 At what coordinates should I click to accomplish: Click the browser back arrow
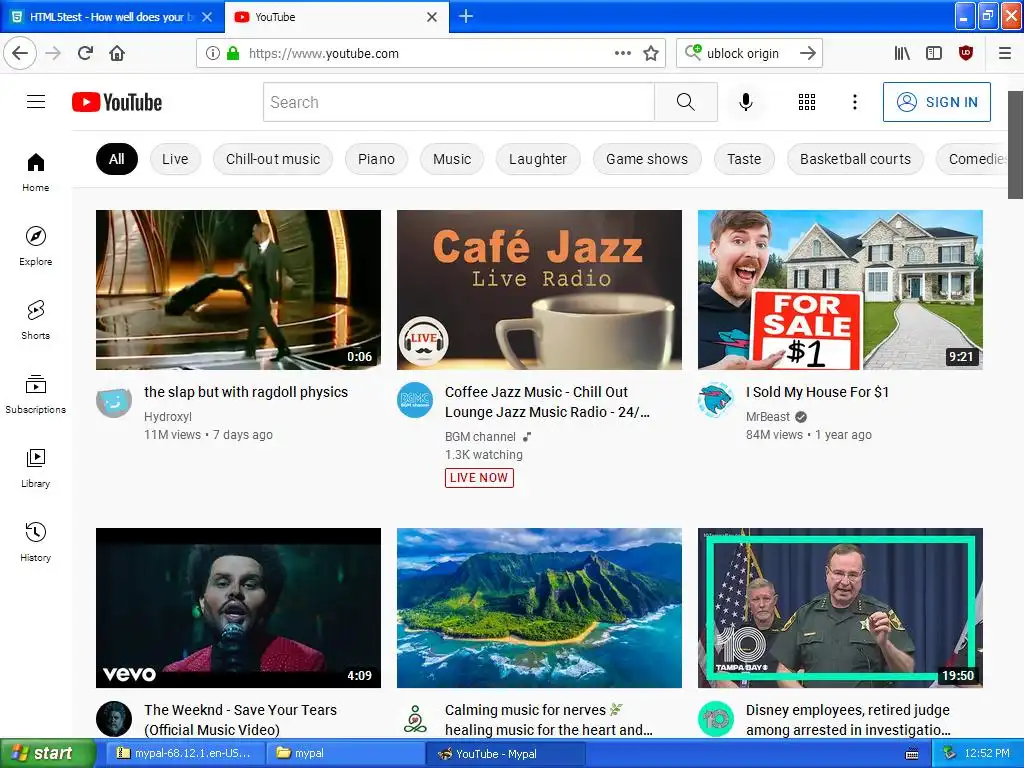click(x=20, y=53)
